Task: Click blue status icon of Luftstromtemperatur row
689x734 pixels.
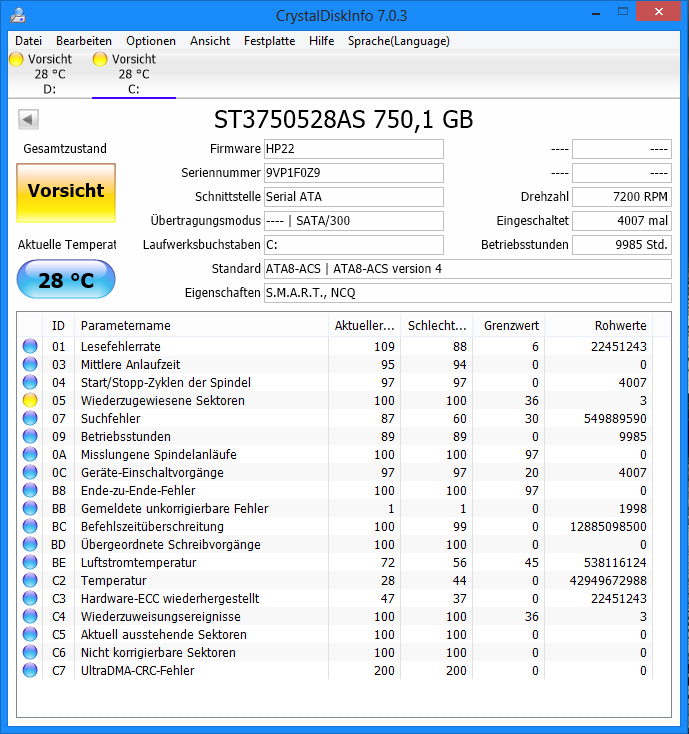Action: click(30, 563)
